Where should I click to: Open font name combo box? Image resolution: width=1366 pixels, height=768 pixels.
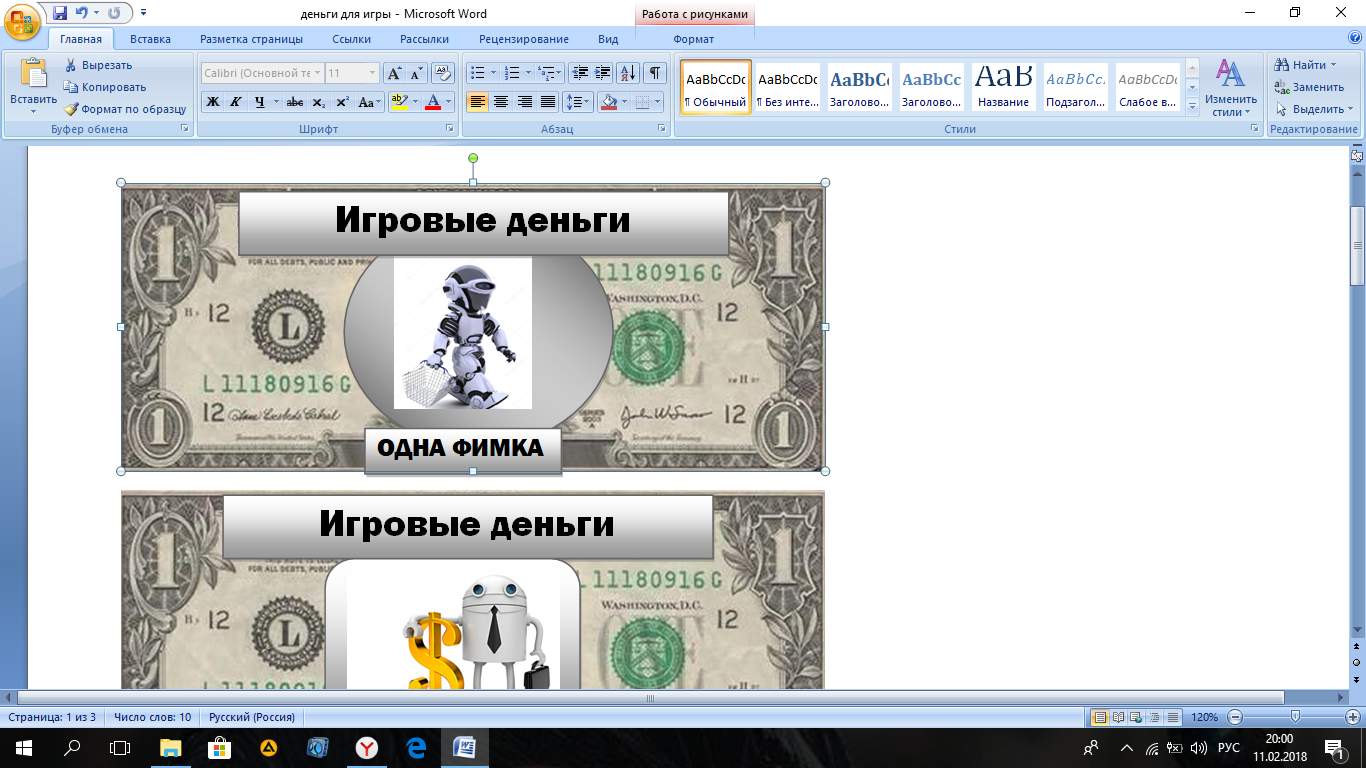[x=262, y=73]
